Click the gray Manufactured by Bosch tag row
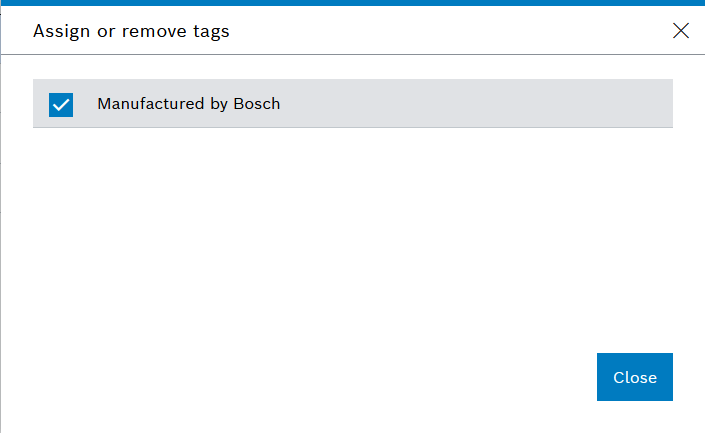The image size is (705, 433). [353, 103]
